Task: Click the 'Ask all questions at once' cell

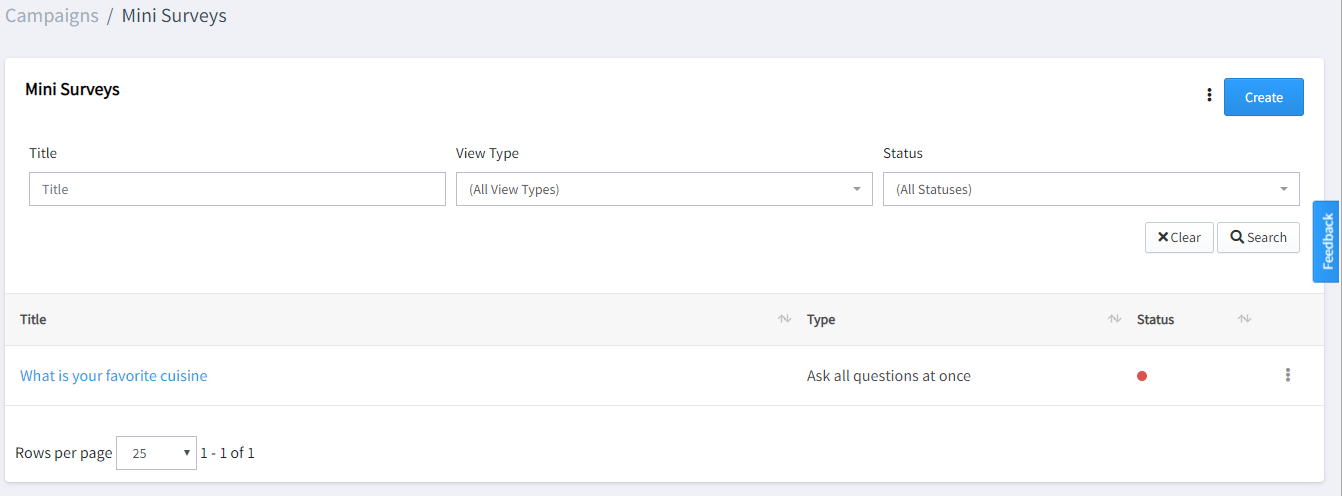Action: click(889, 376)
